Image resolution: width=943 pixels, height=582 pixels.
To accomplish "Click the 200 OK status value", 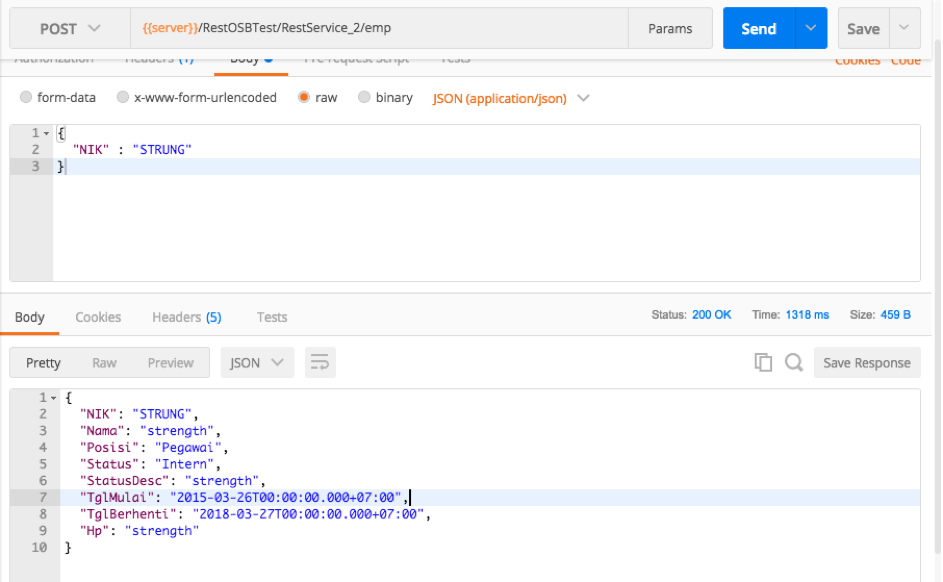I will point(711,314).
